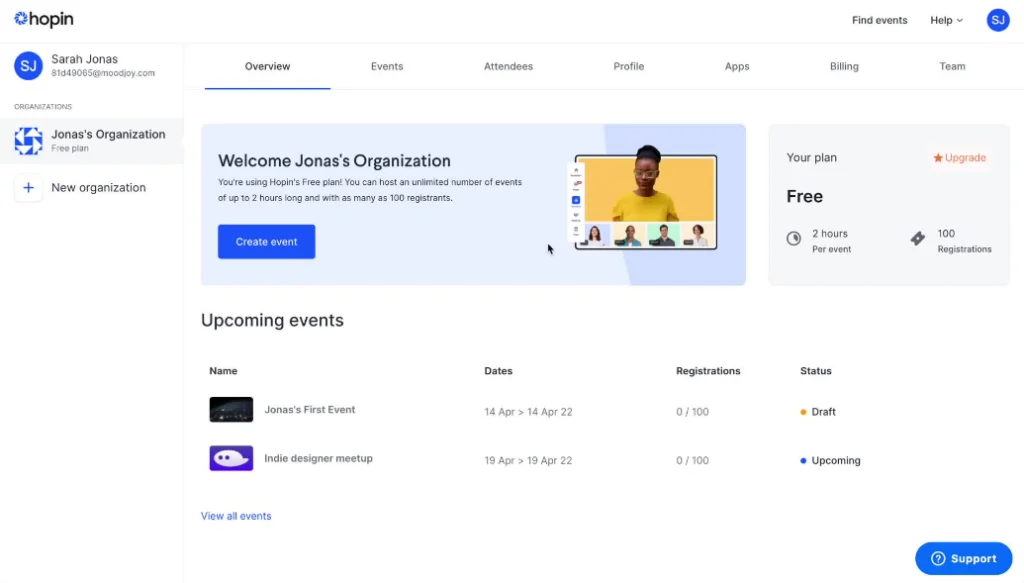Screen dimensions: 1024x583
Task: Open the Support chat button
Action: 963,559
